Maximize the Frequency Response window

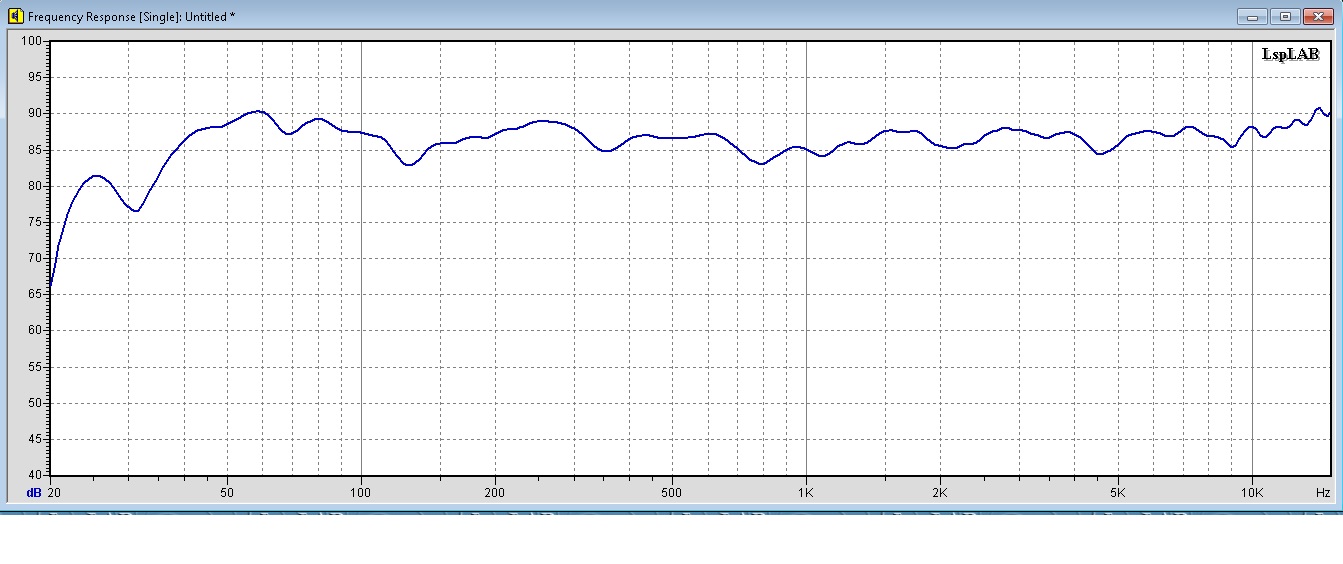(1285, 16)
